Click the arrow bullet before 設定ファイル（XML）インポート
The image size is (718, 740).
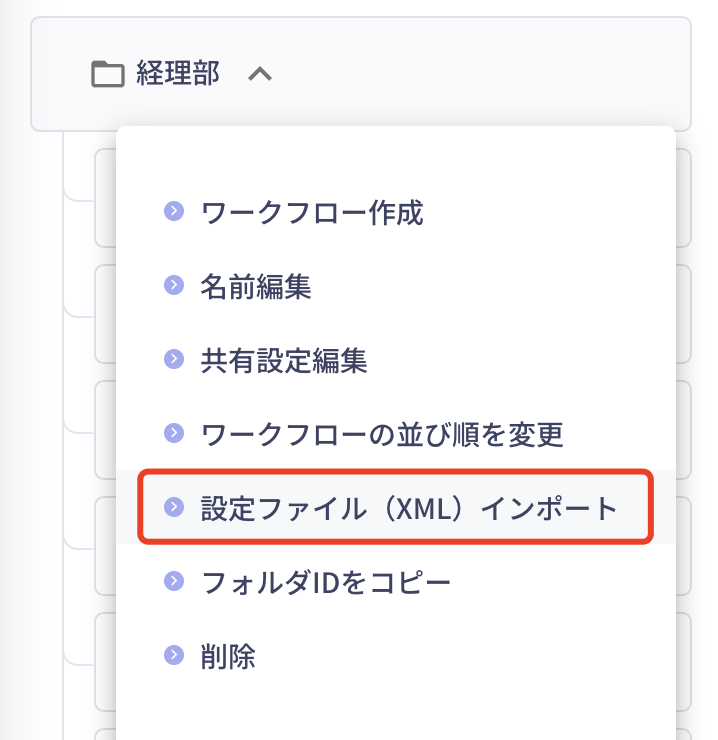coord(174,507)
